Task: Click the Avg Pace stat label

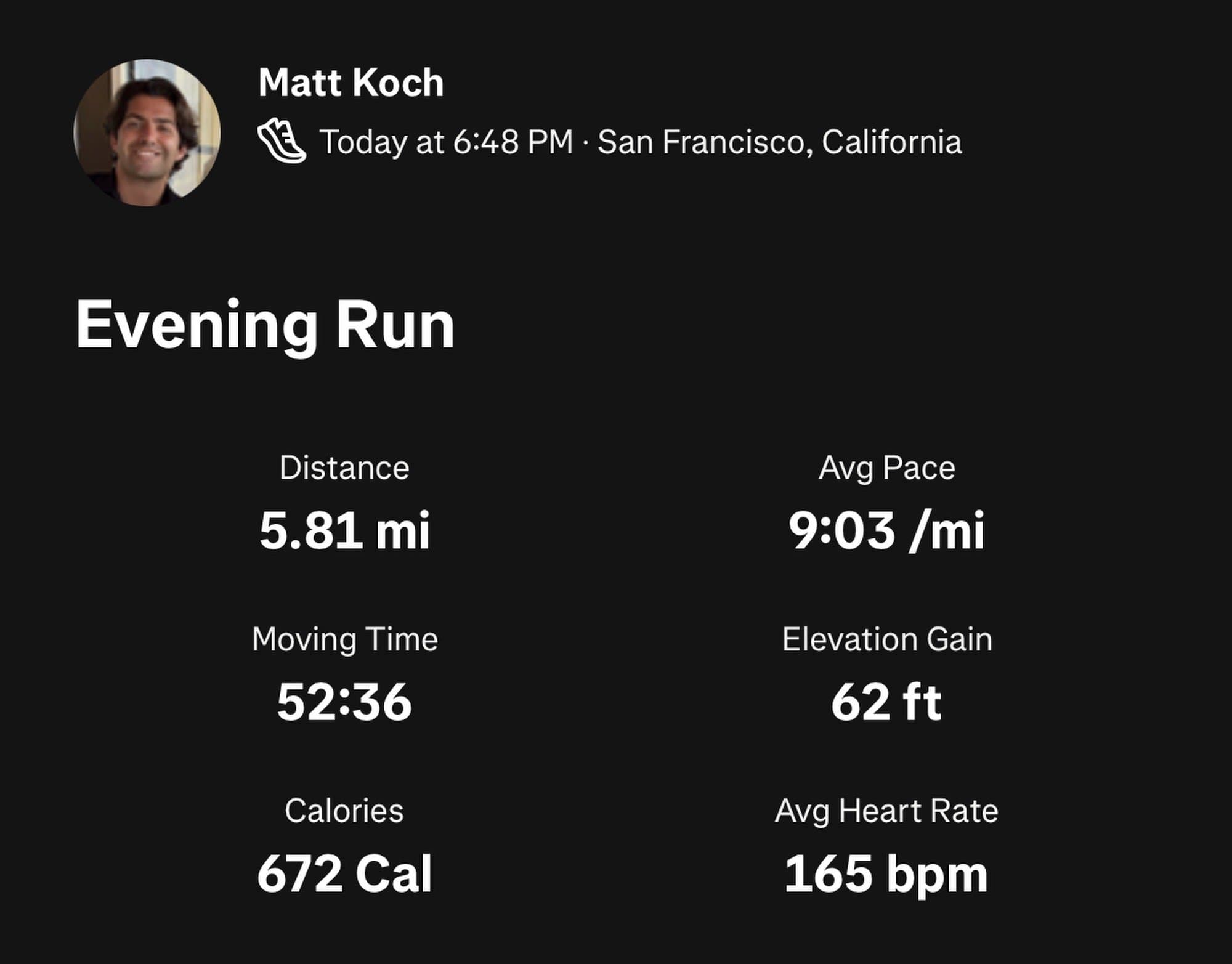Action: coord(886,468)
